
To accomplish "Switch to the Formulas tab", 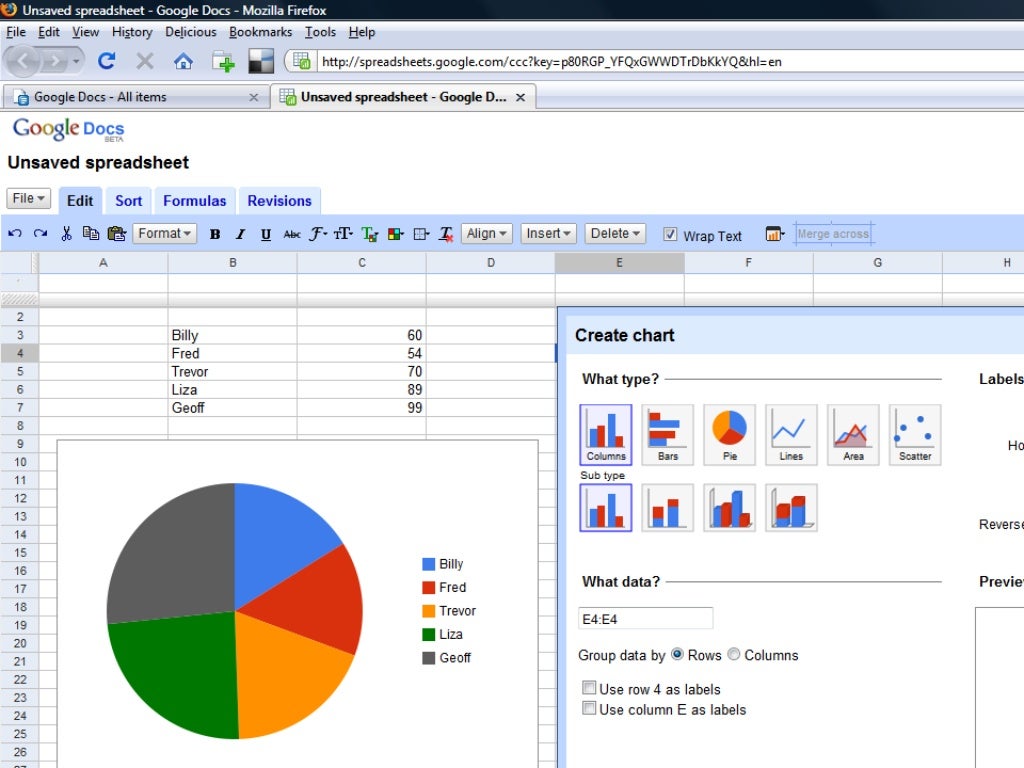I will (195, 200).
